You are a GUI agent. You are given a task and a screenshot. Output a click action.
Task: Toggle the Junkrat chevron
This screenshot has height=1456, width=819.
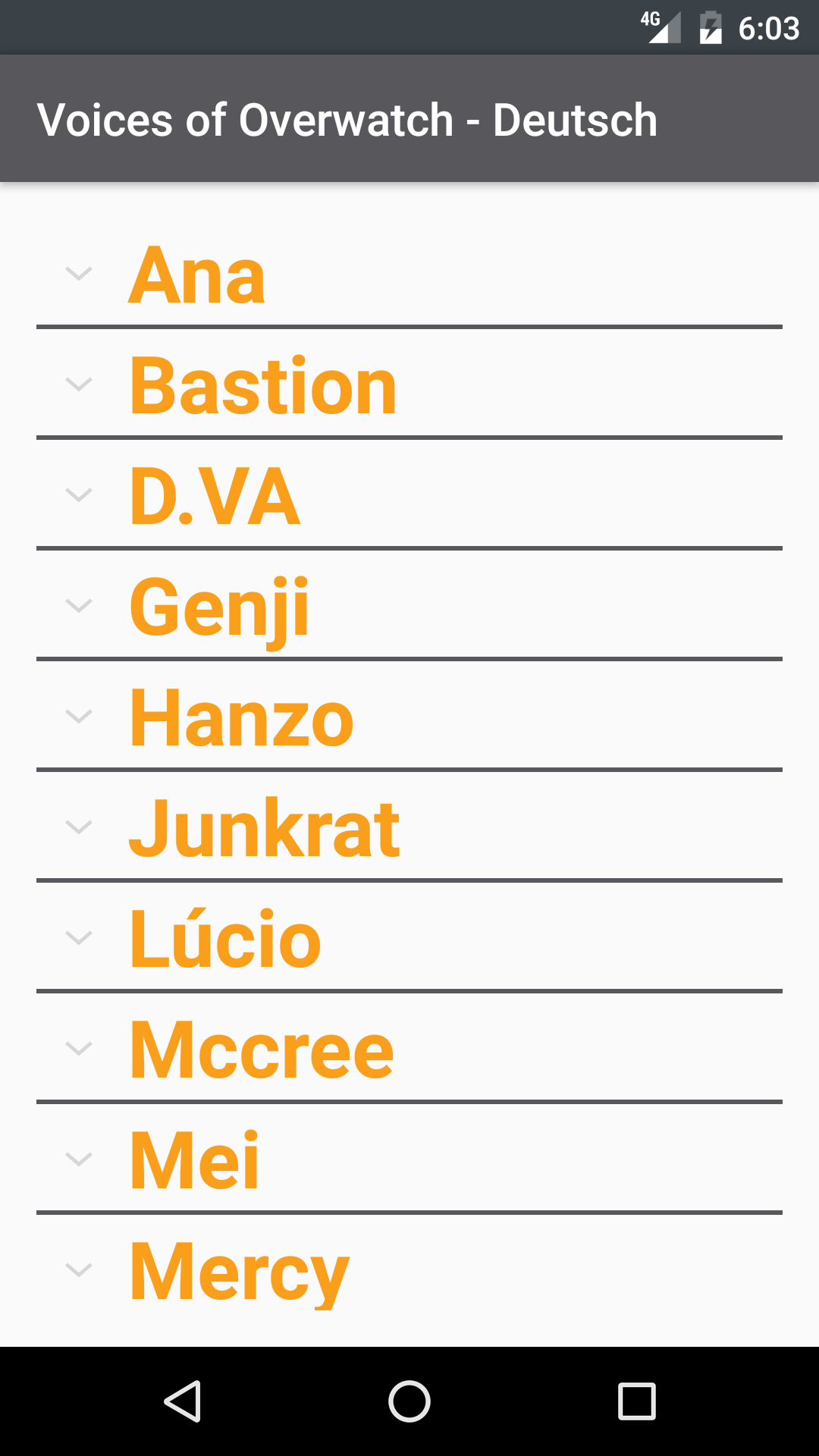[79, 827]
